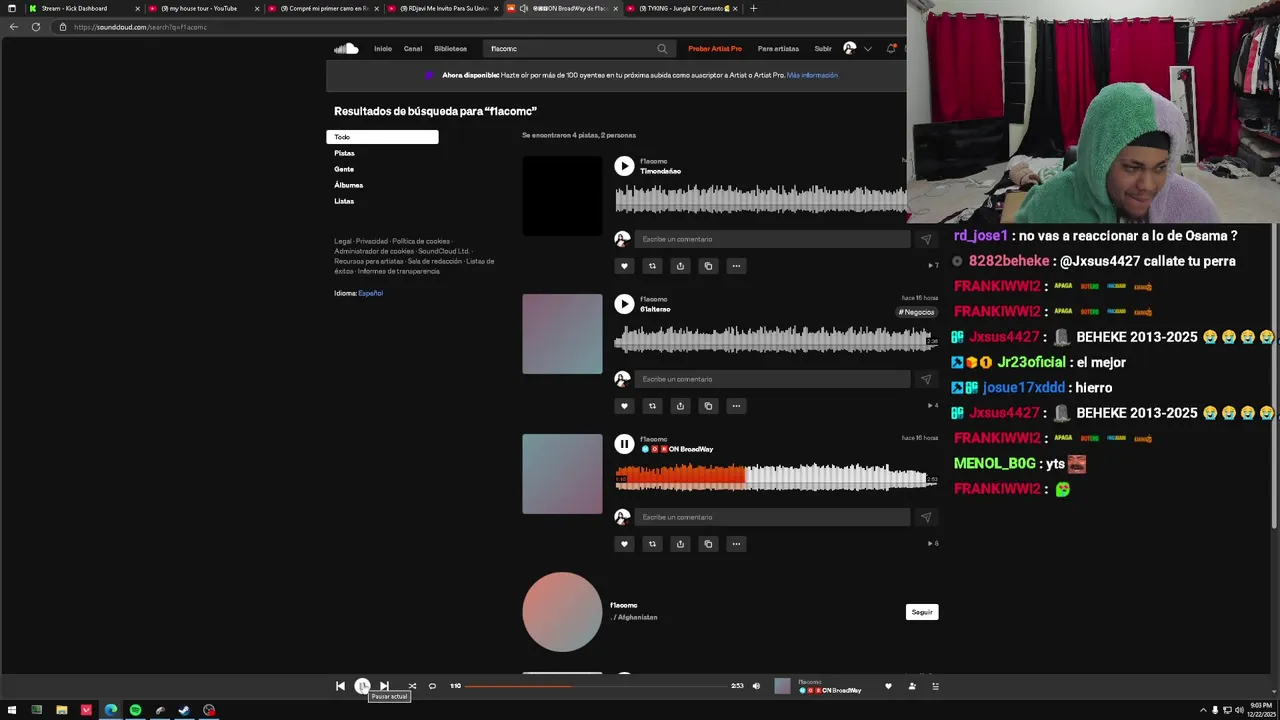1280x720 pixels.
Task: Follow the artist from player bar
Action: 912,686
